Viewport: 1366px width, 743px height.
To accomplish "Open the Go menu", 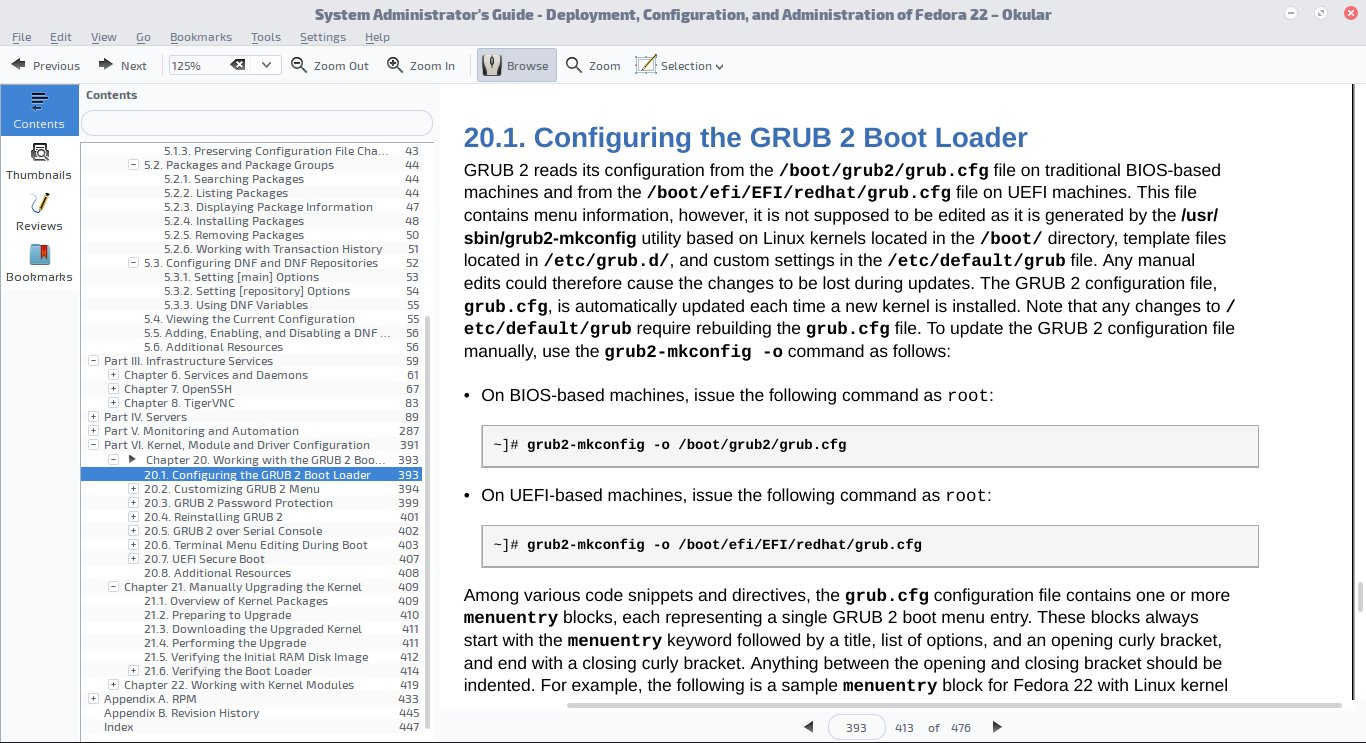I will 143,37.
